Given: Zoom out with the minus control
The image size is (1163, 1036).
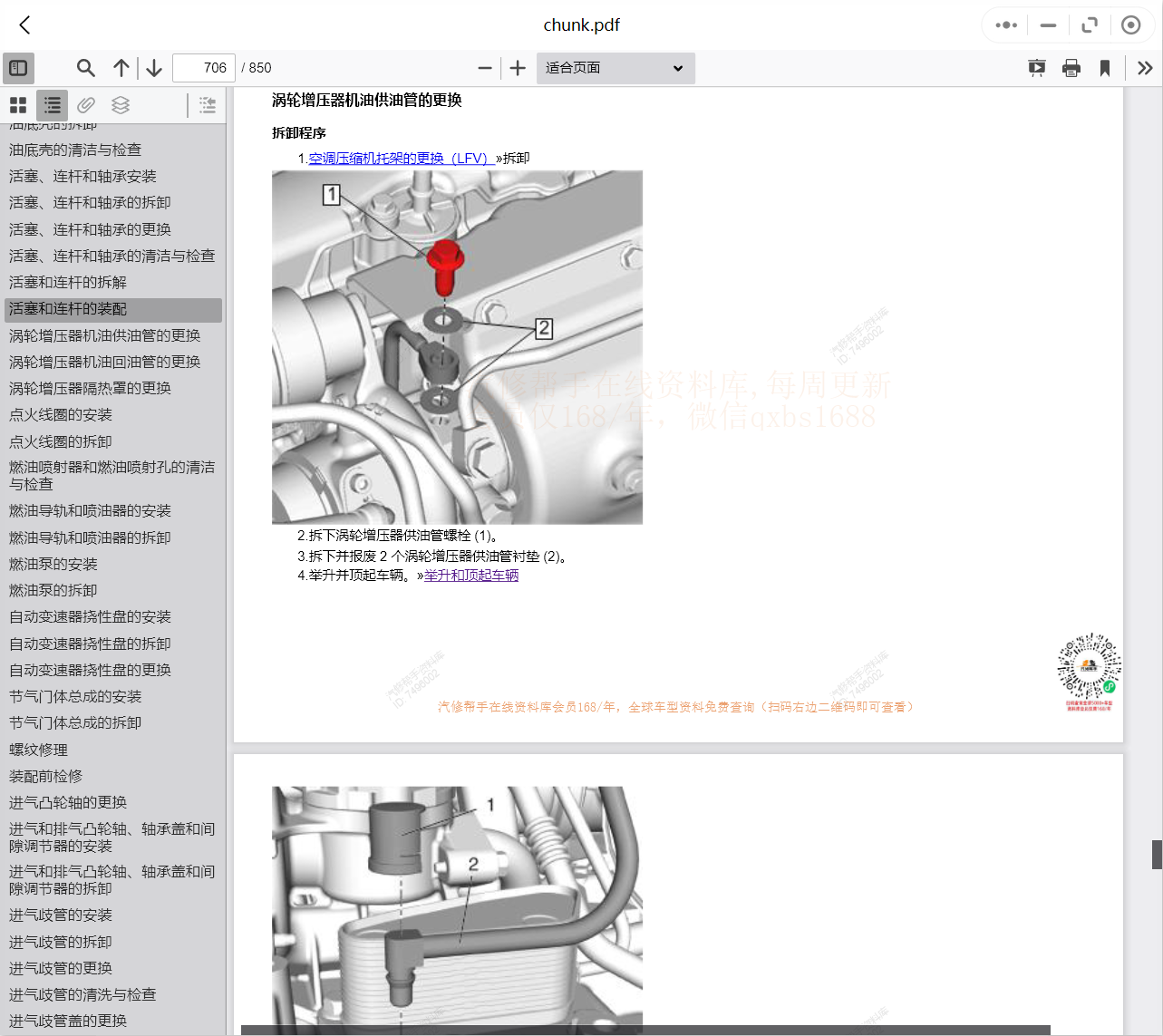Looking at the screenshot, I should (485, 67).
